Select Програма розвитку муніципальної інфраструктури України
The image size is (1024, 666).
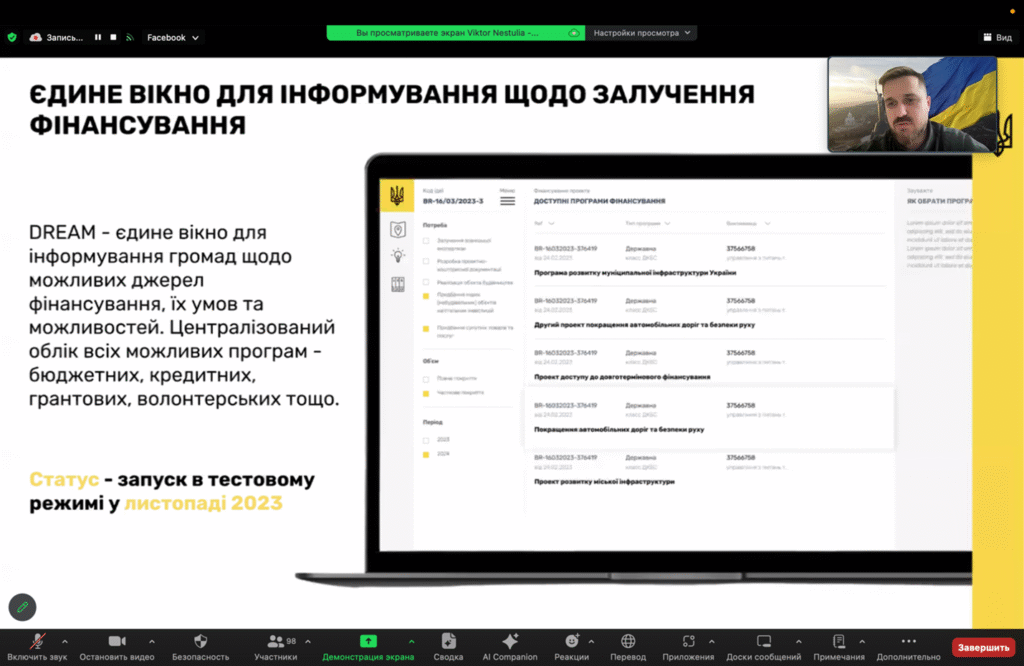coord(635,273)
